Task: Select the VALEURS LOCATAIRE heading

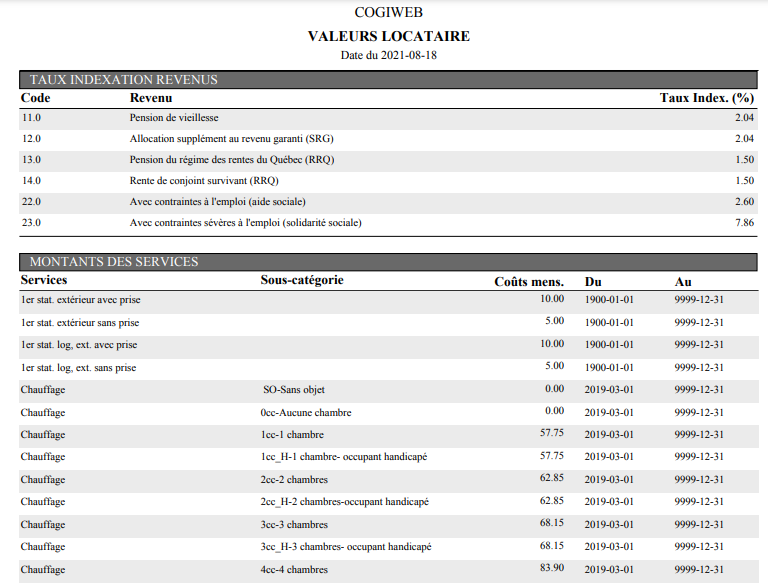Action: 388,36
